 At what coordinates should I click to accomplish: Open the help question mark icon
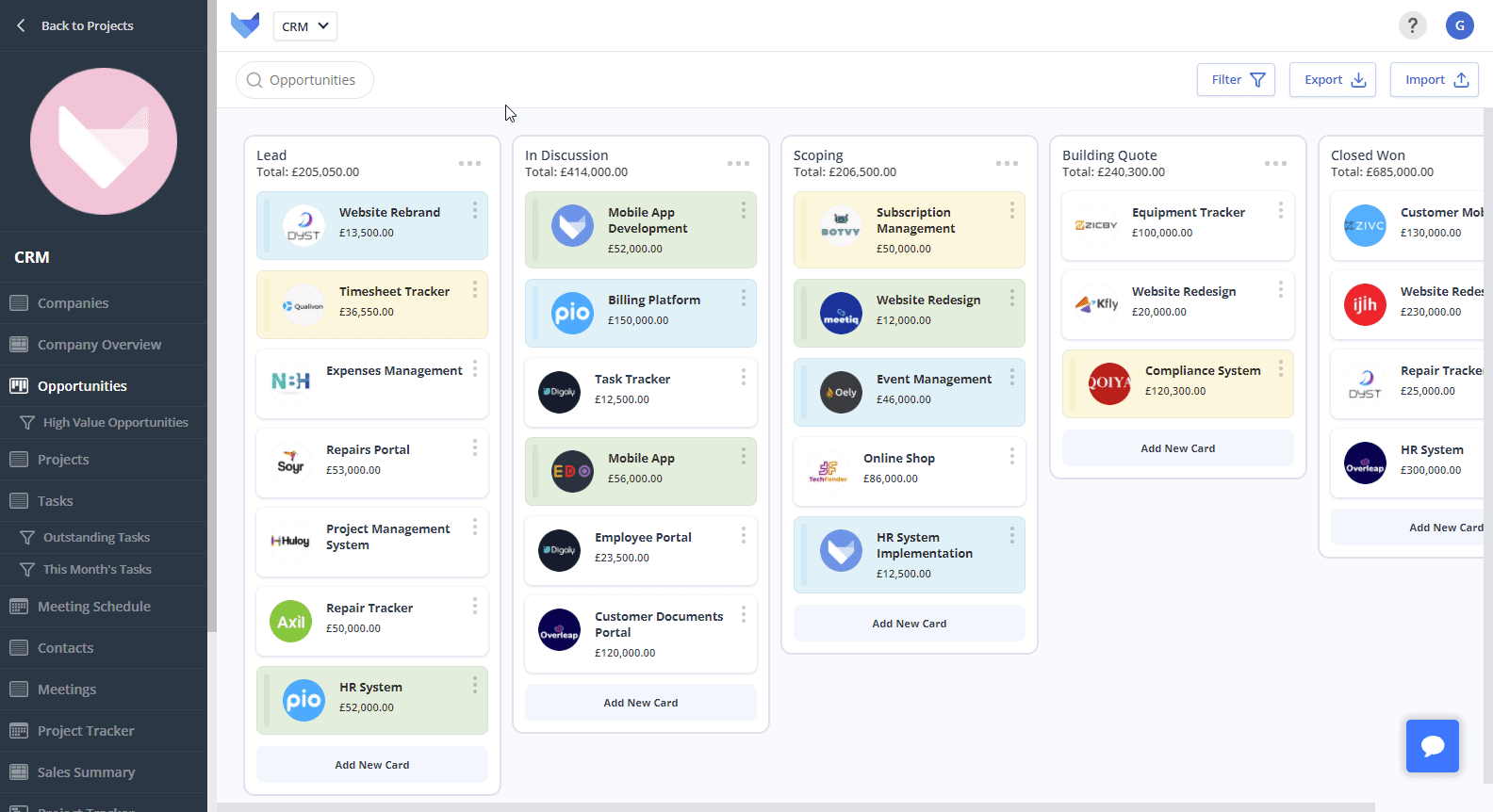click(x=1412, y=25)
